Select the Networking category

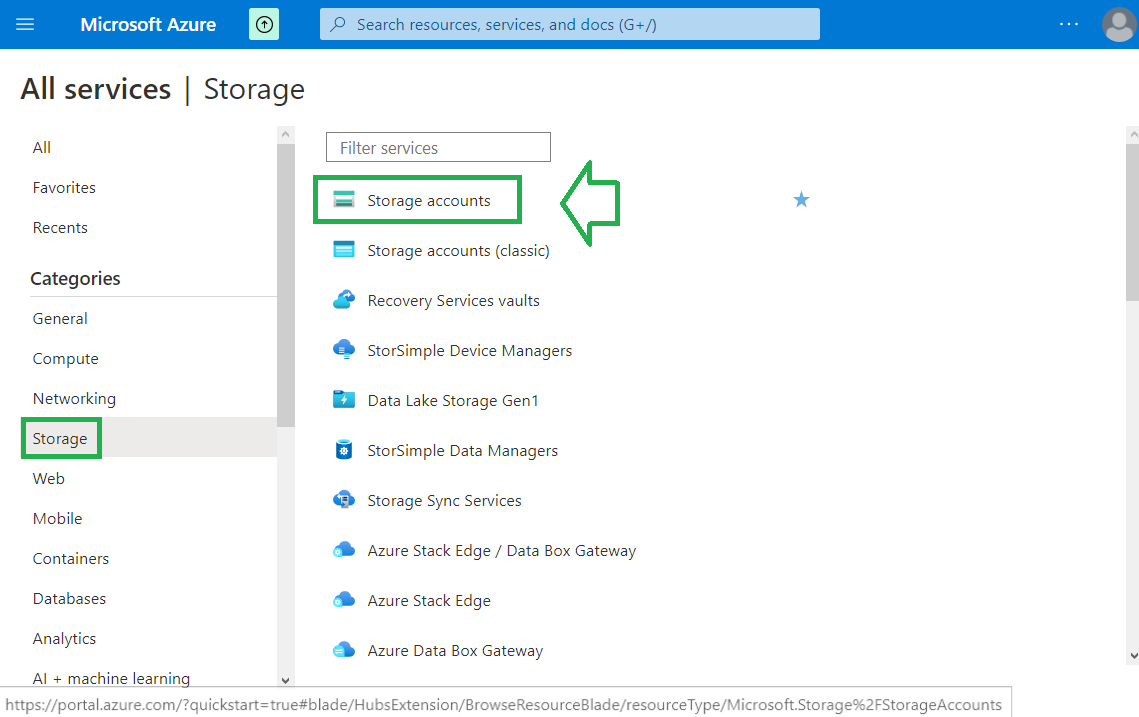(74, 399)
